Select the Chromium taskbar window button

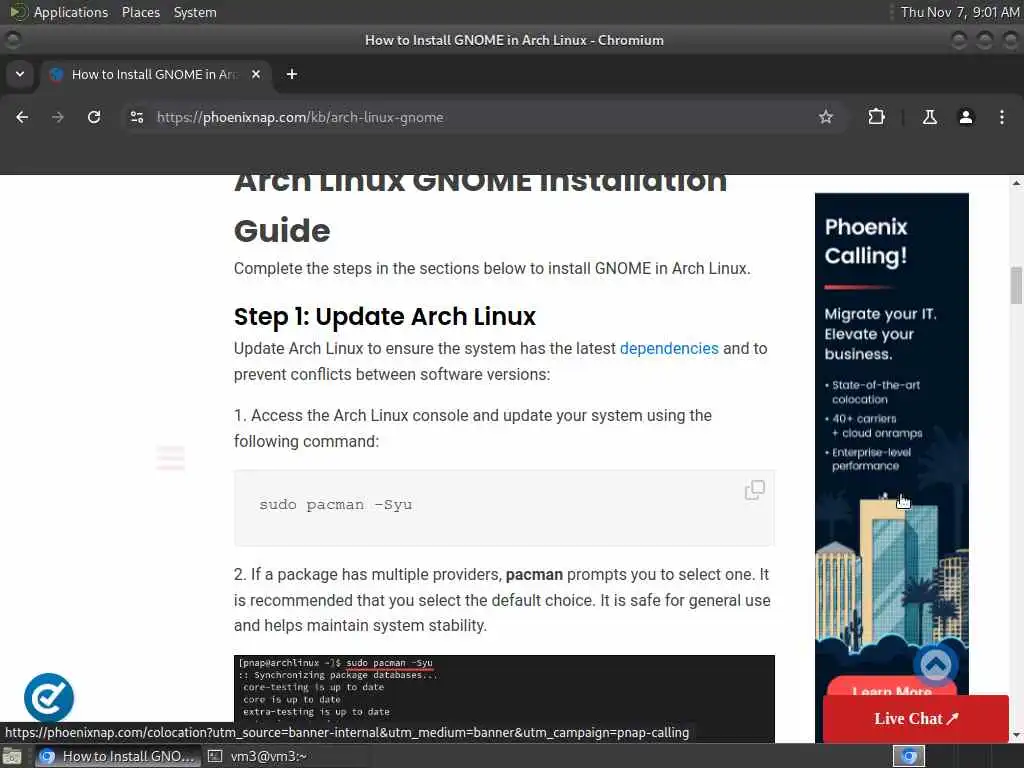pos(117,756)
